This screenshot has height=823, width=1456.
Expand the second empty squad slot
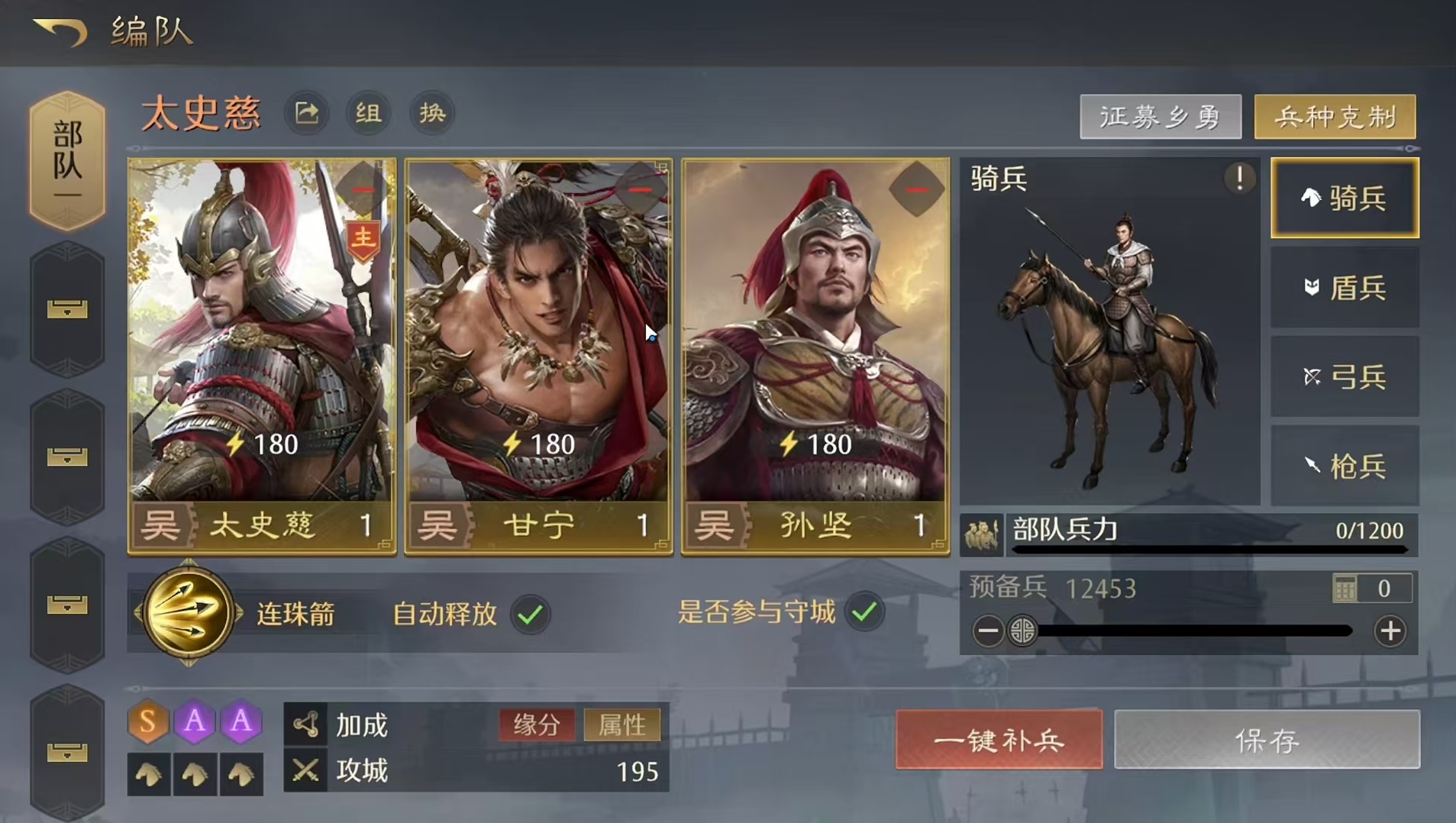pyautogui.click(x=67, y=457)
